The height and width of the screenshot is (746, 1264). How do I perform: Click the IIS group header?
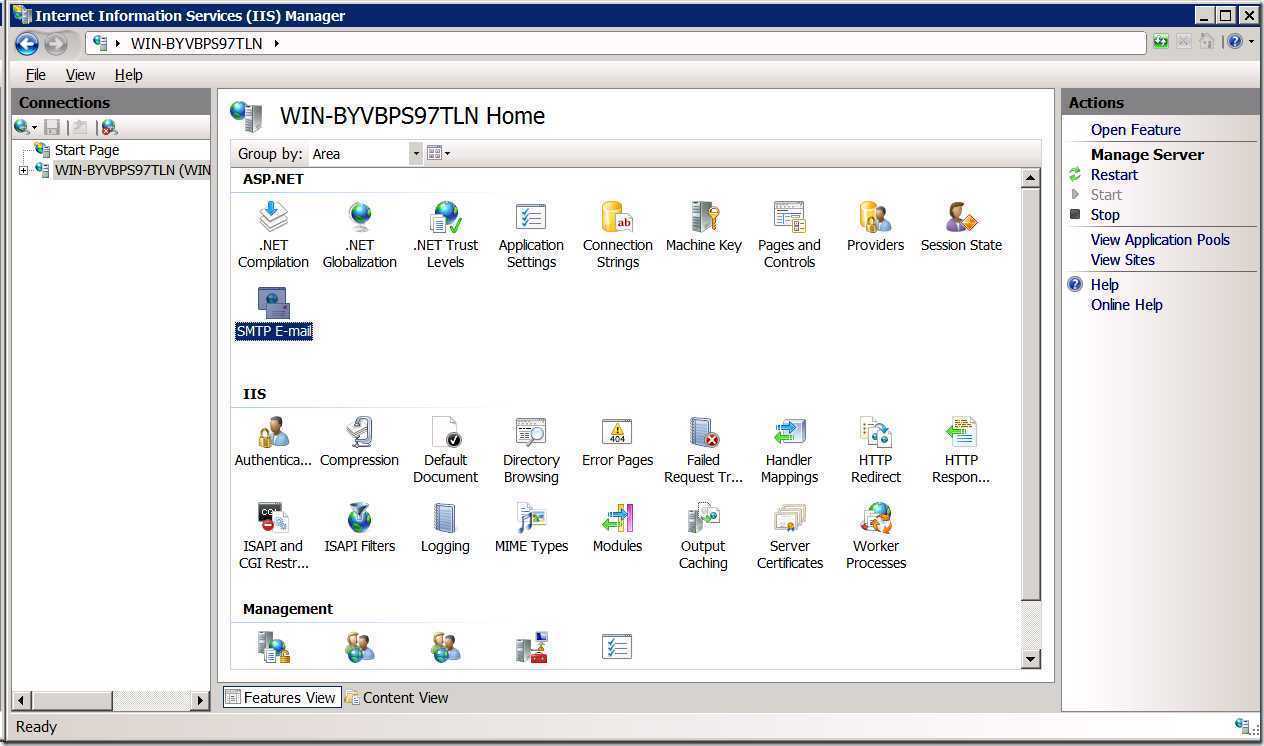[x=254, y=394]
